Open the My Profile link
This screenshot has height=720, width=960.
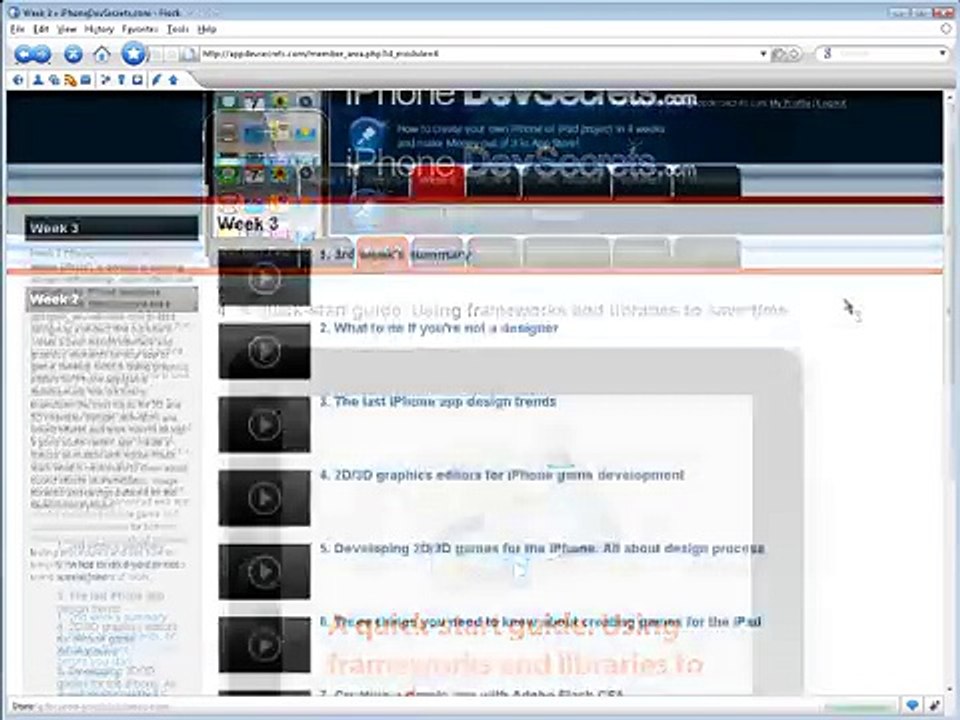790,103
